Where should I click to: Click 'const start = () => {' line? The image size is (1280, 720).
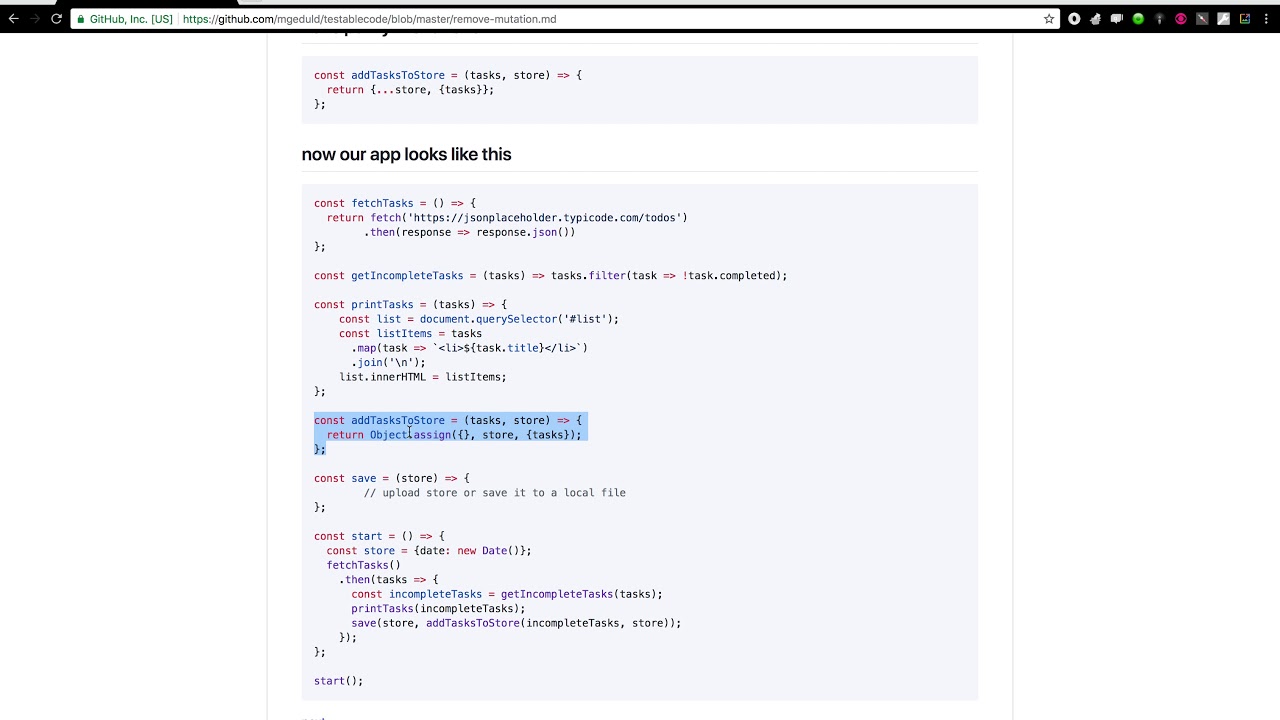(x=379, y=536)
